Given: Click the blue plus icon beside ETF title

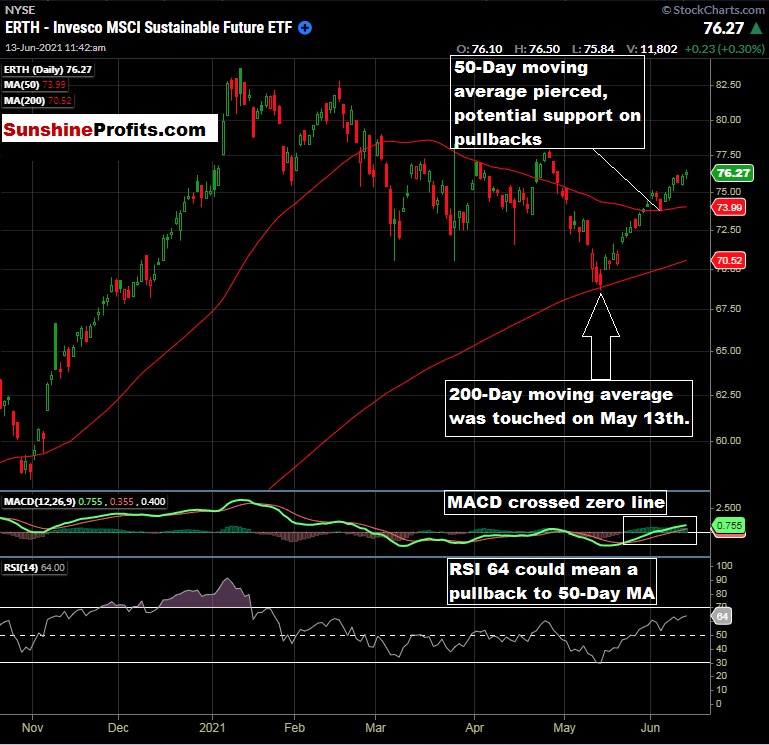Looking at the screenshot, I should coord(305,28).
